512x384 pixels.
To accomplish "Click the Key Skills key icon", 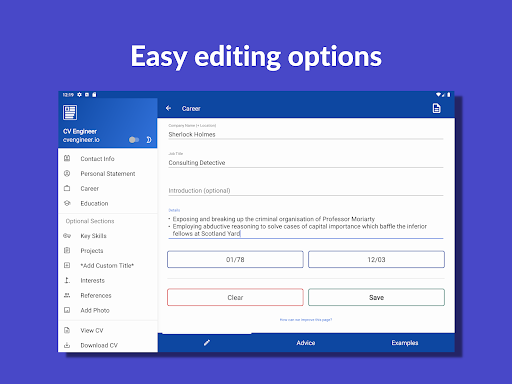I will (x=67, y=236).
